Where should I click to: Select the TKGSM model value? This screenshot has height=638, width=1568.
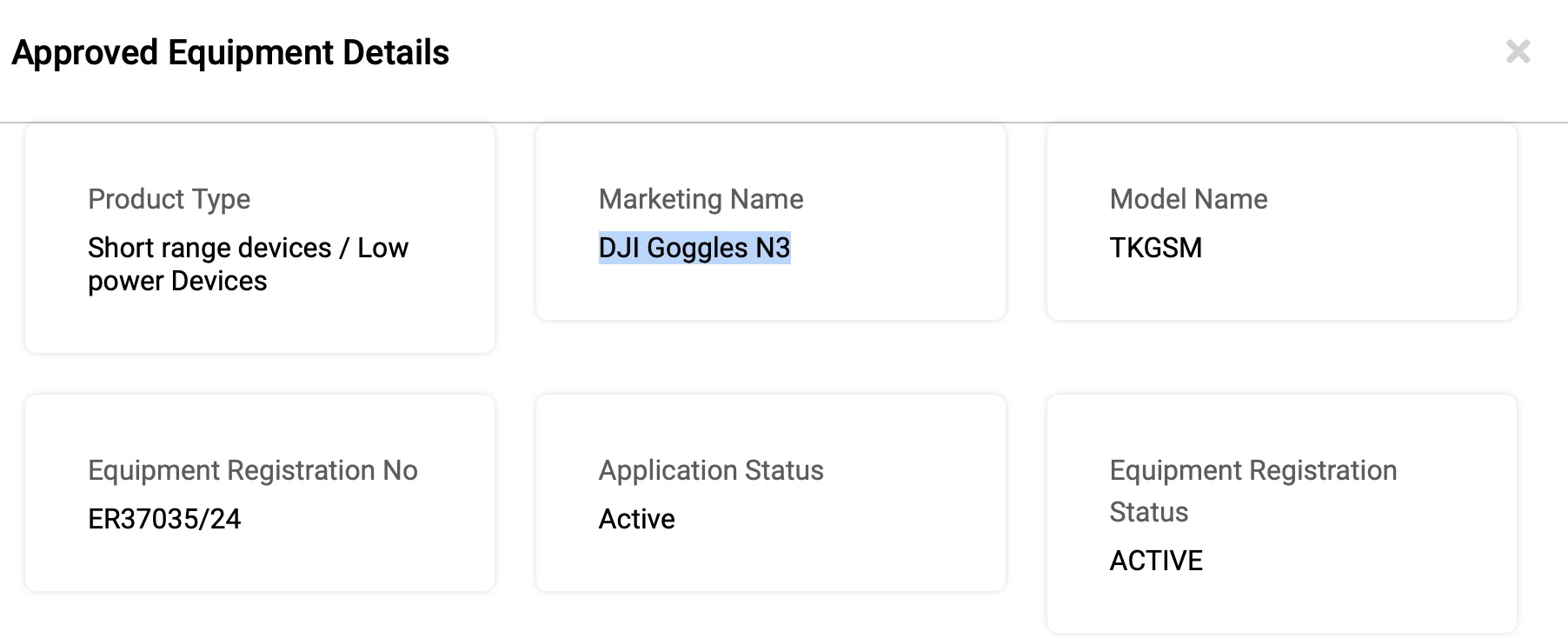click(x=1155, y=248)
